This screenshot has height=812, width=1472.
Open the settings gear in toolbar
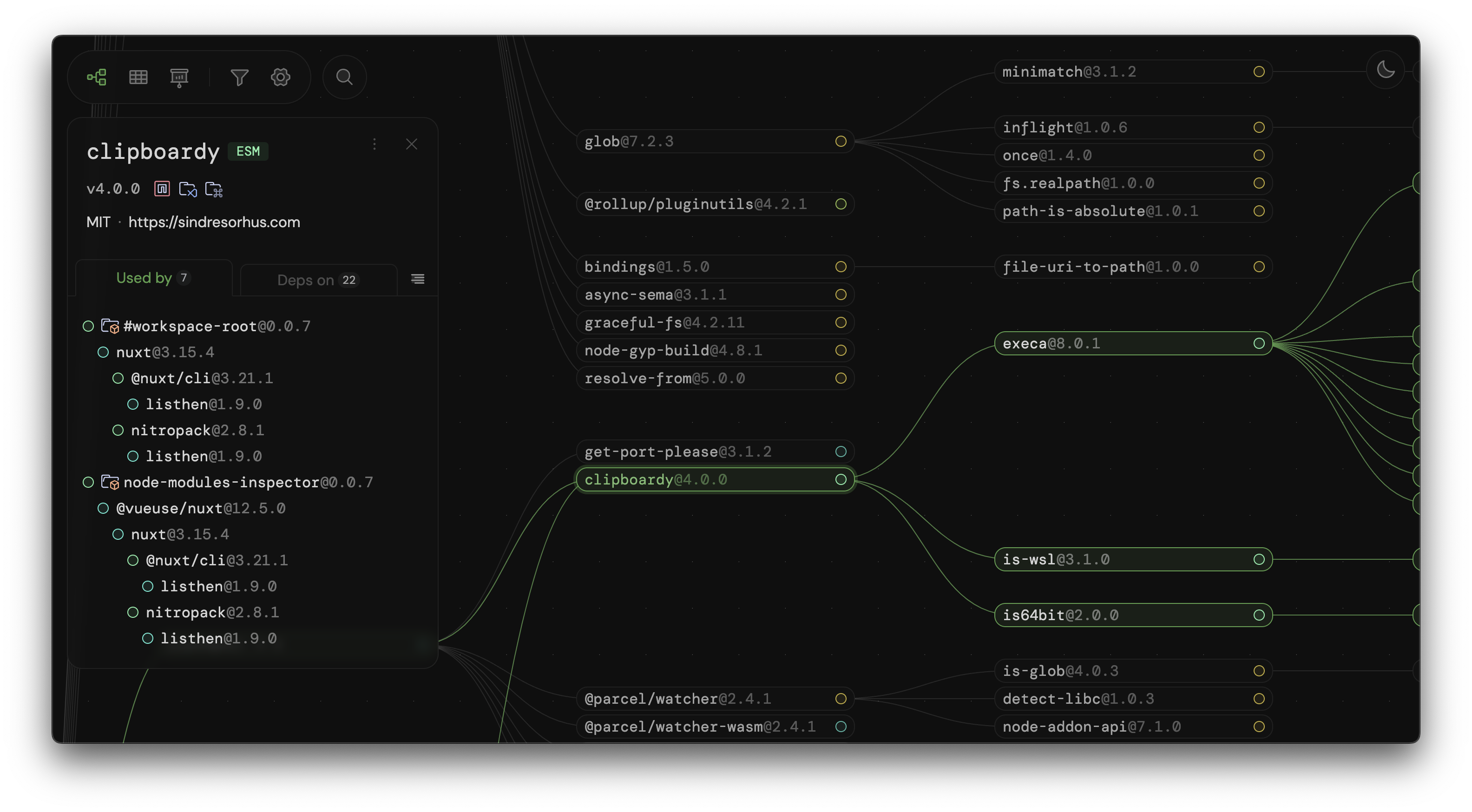point(280,77)
